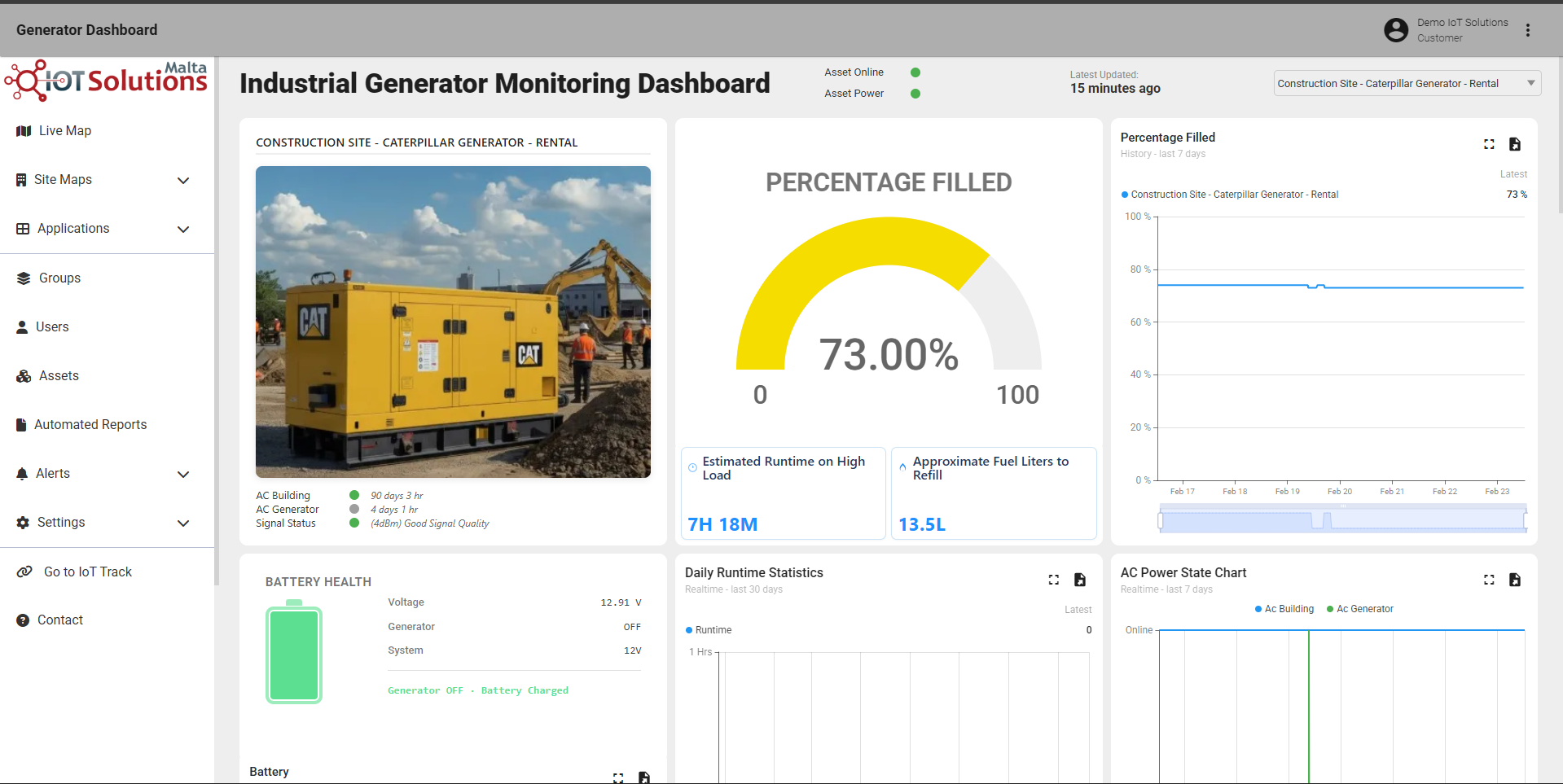This screenshot has height=784, width=1563.
Task: Expand the Alerts submenu chevron
Action: tap(183, 475)
